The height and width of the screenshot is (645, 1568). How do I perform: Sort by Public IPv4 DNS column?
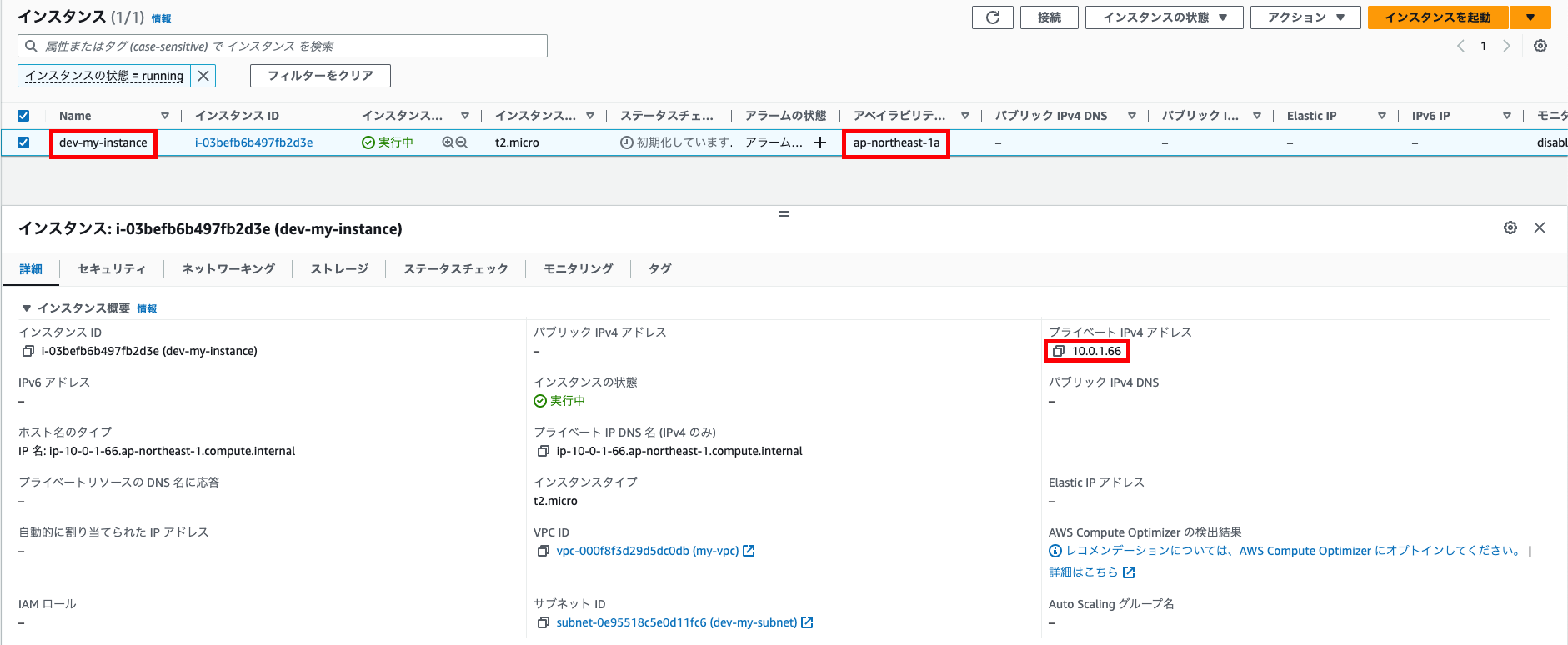point(1132,116)
